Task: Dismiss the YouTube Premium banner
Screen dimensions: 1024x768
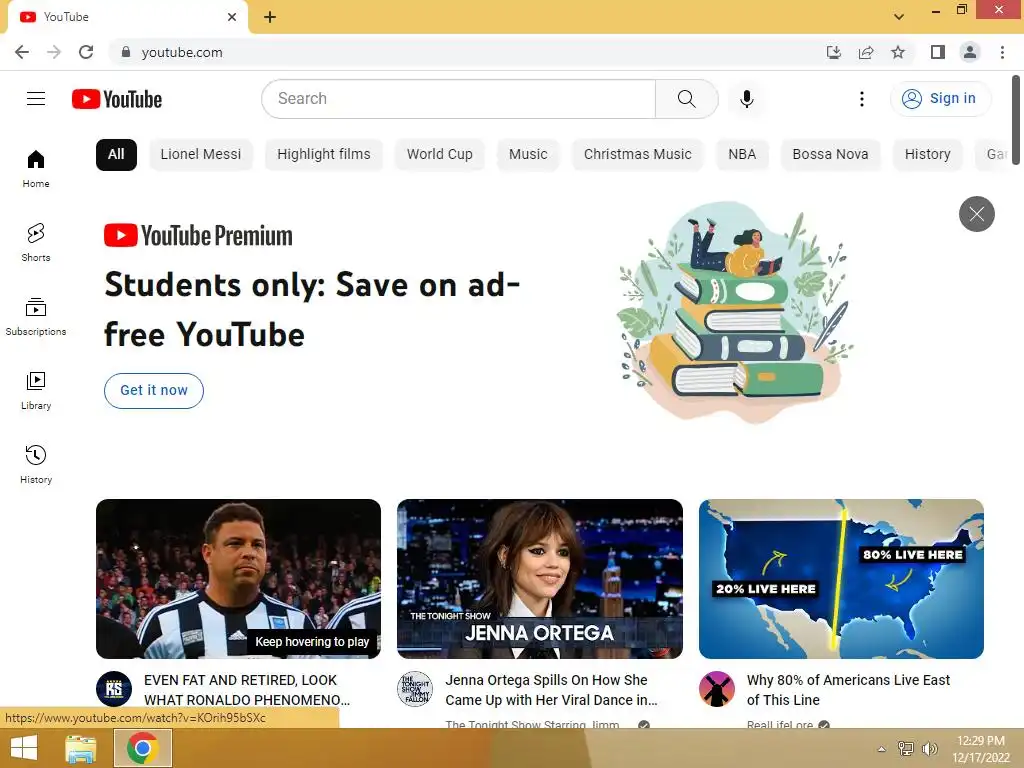Action: click(976, 214)
